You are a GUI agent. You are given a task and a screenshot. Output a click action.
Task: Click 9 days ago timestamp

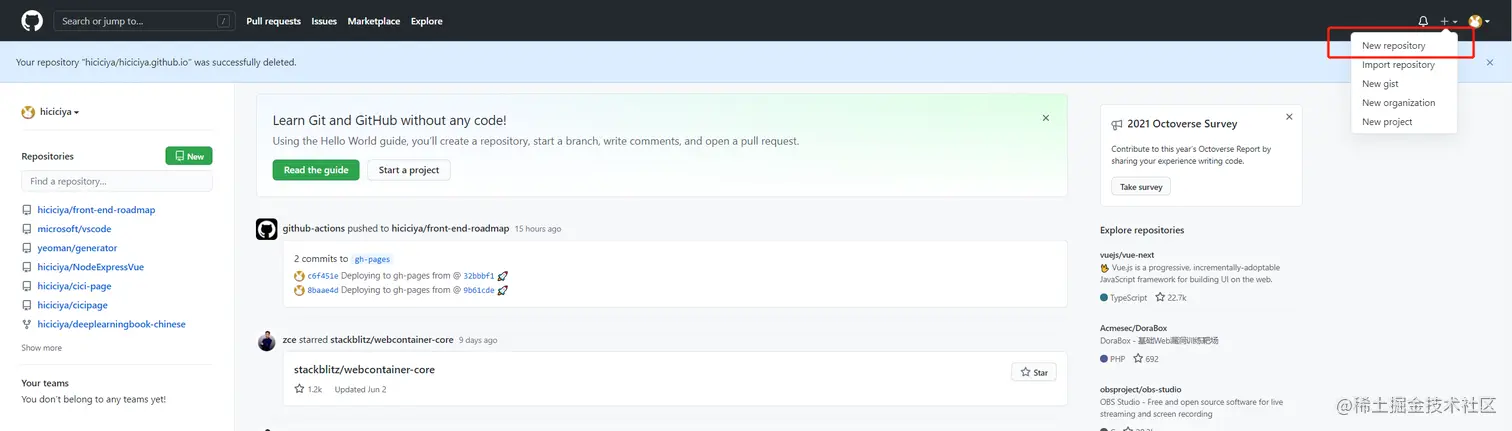[478, 340]
